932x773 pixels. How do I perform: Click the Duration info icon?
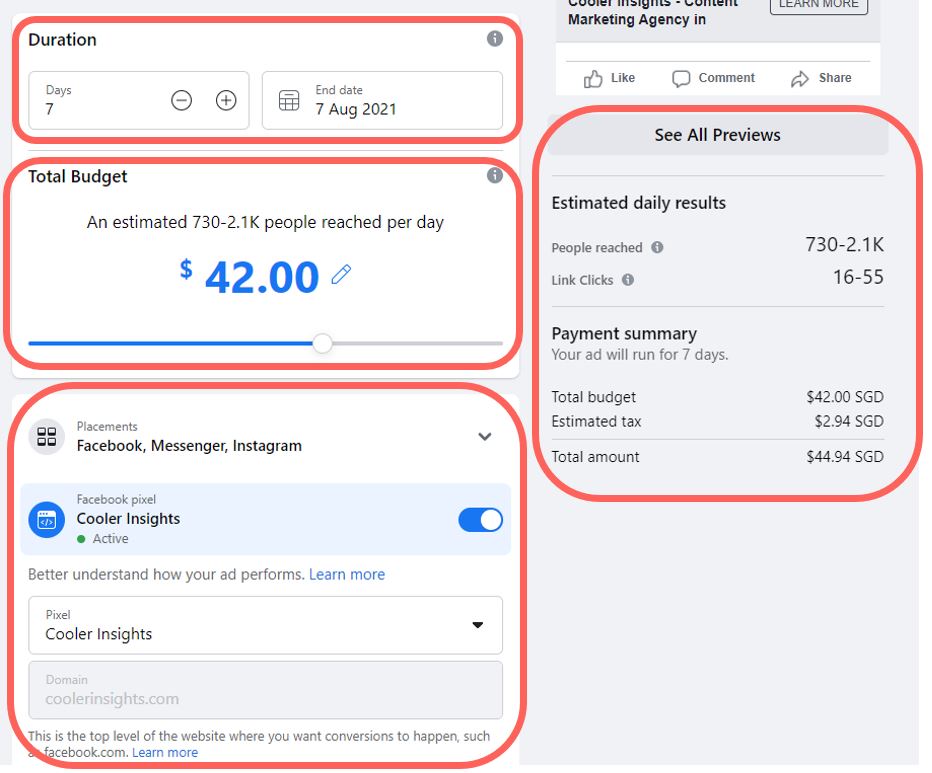(495, 39)
